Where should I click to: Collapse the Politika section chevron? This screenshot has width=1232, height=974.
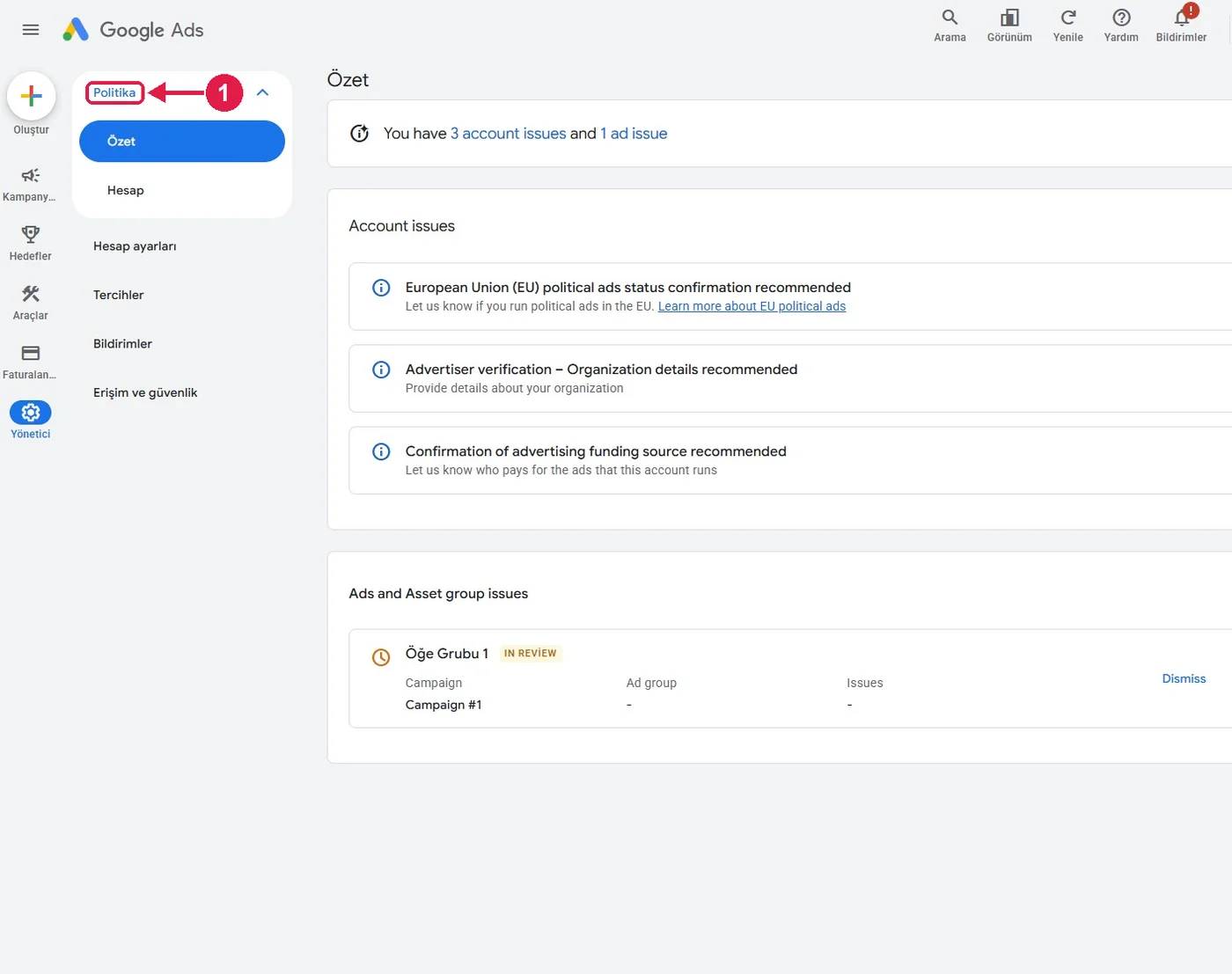(262, 92)
